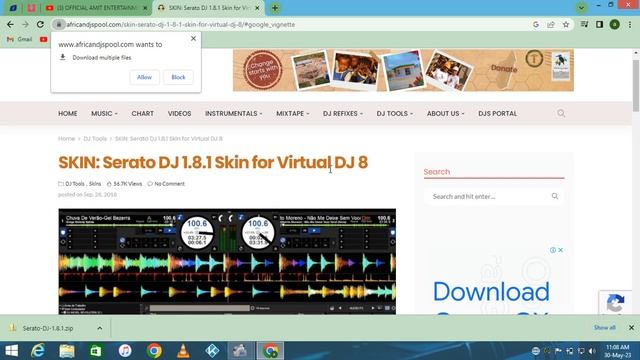Jump to No Comment link

click(169, 184)
